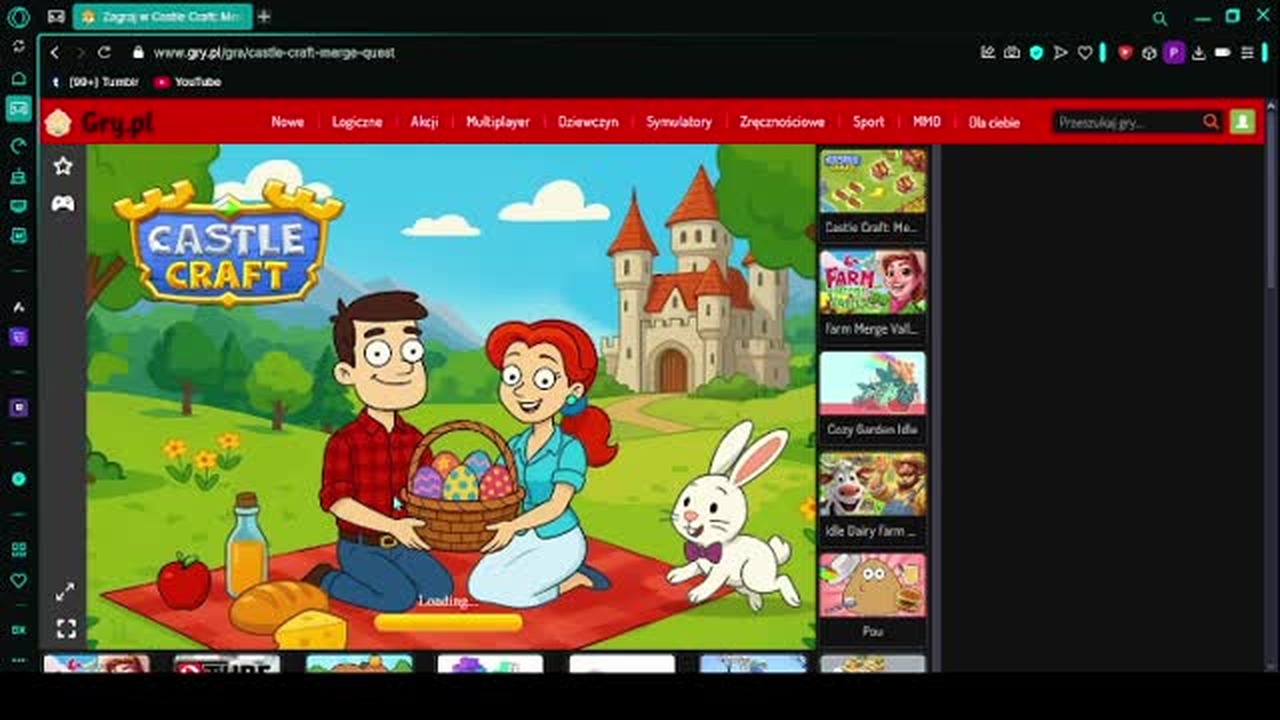Open the Logiczne category
Screen dimensions: 1280x720
click(357, 122)
